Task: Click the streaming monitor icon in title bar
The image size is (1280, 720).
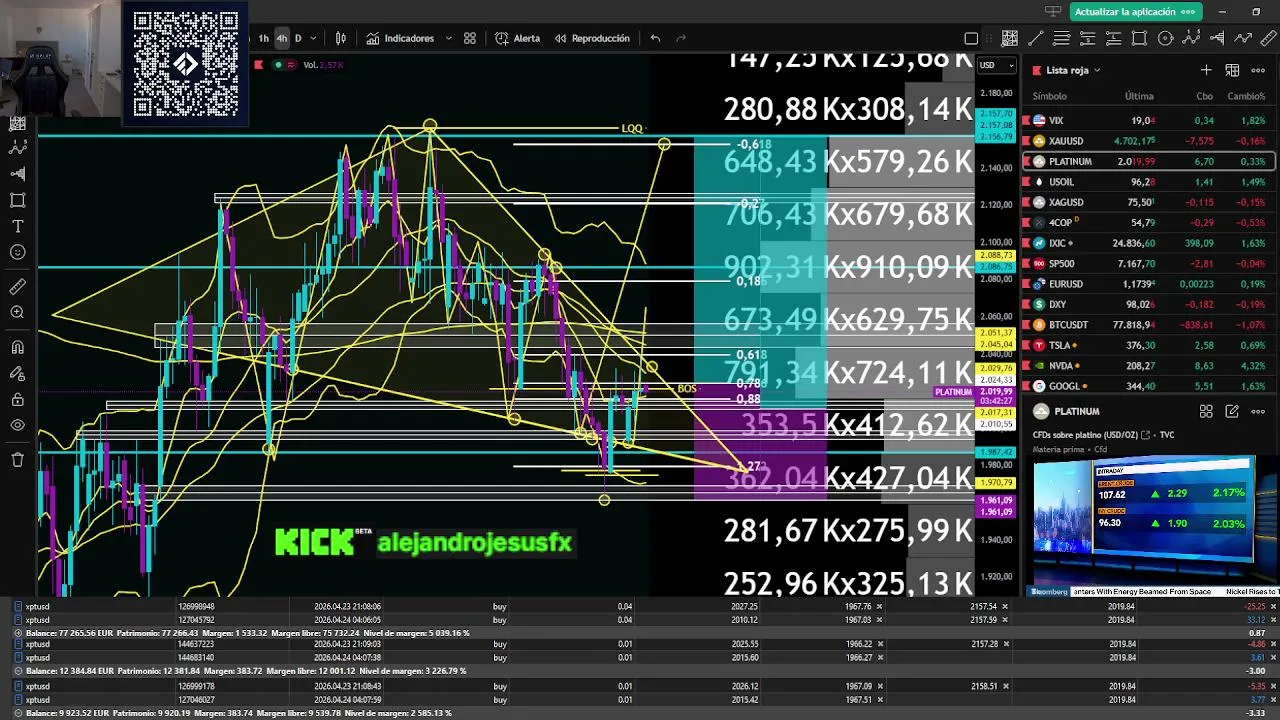Action: click(1053, 12)
